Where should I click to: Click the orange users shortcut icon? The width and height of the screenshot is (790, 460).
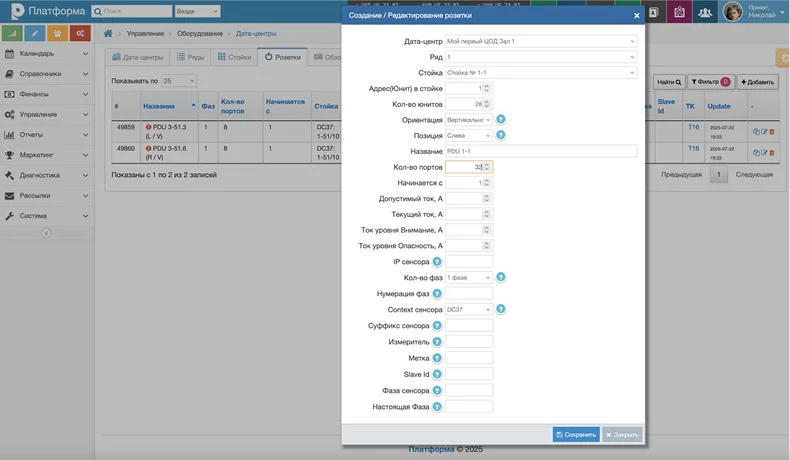57,33
